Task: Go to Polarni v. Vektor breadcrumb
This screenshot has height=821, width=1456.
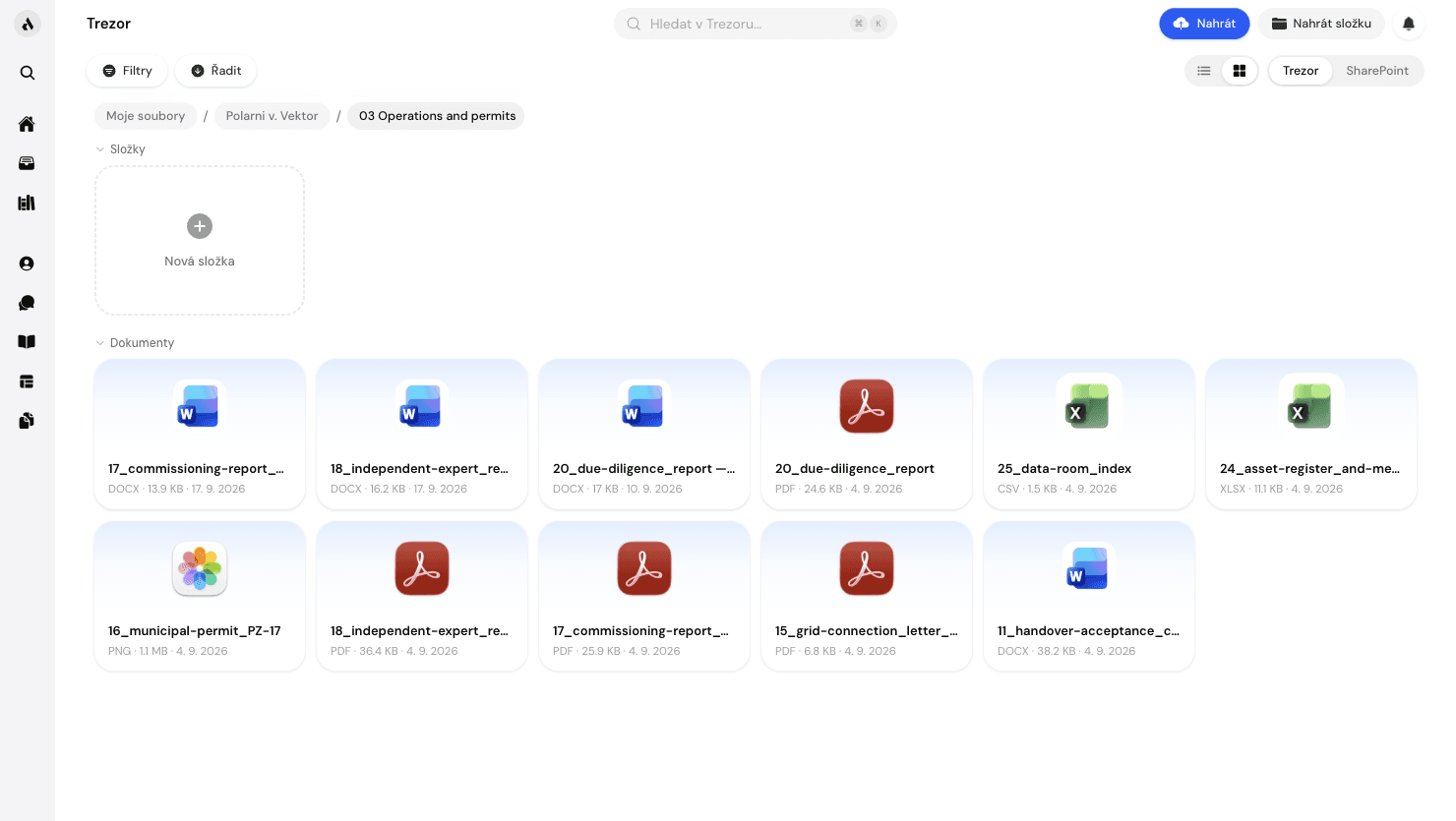Action: [x=272, y=116]
